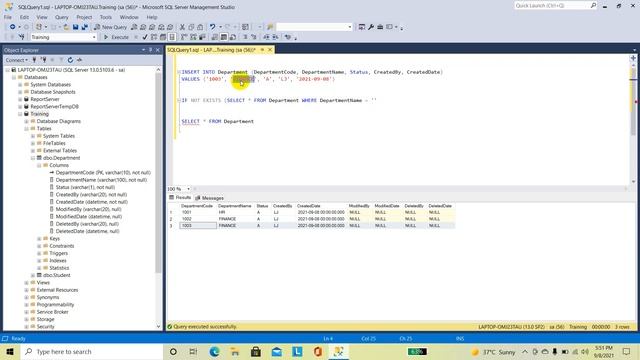Collapse the dbo.Department table node
The width and height of the screenshot is (640, 360).
point(33,158)
